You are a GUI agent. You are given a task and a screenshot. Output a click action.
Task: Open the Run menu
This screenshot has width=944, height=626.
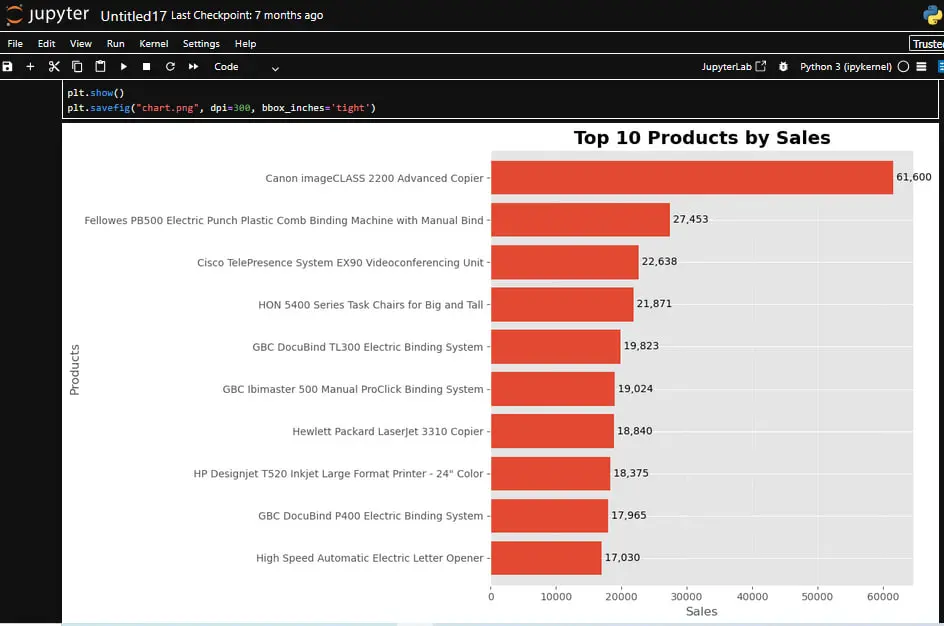tap(116, 43)
